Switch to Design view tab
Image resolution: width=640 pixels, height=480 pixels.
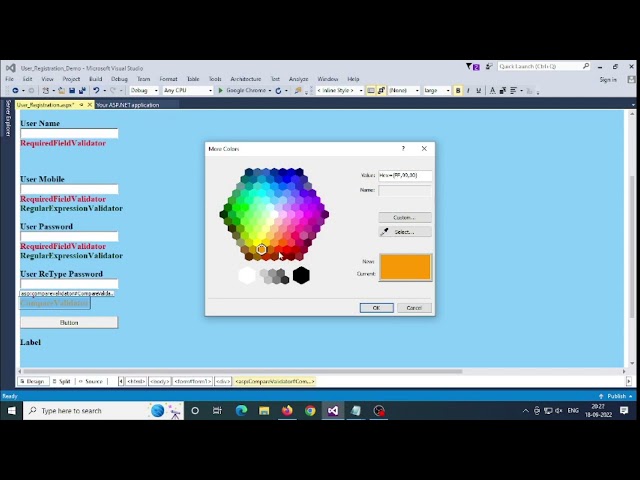point(32,381)
